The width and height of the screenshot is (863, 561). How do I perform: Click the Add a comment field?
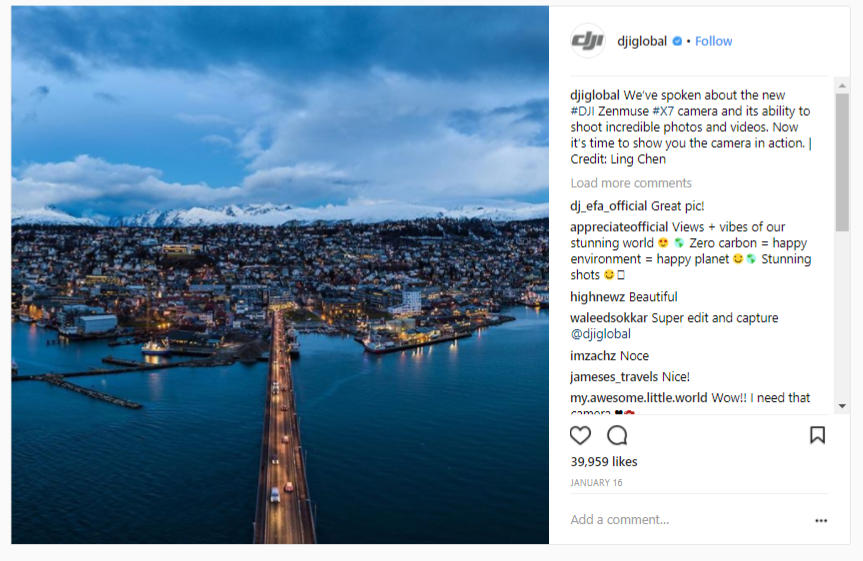(680, 520)
